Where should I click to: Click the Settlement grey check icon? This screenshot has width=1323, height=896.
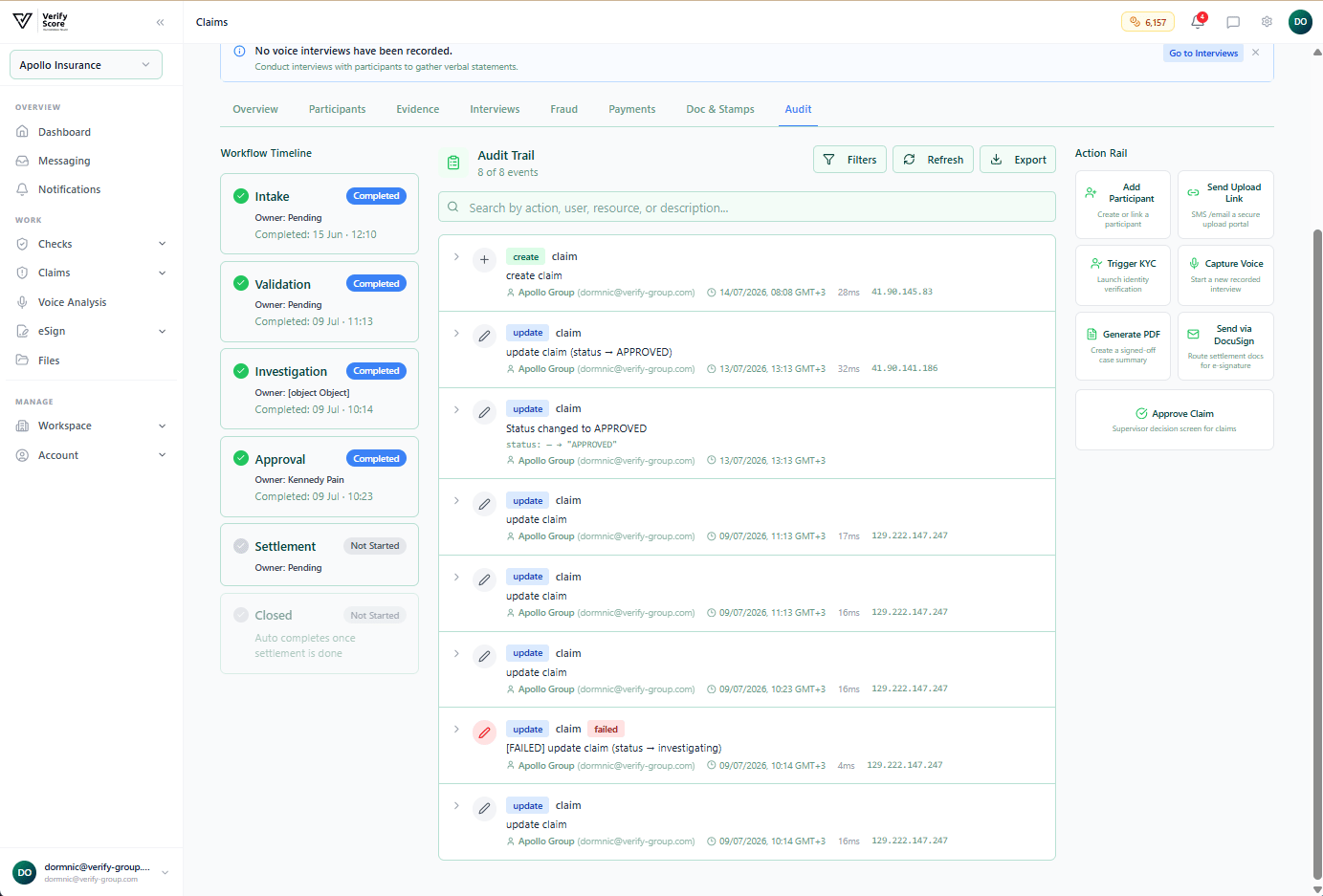(241, 546)
